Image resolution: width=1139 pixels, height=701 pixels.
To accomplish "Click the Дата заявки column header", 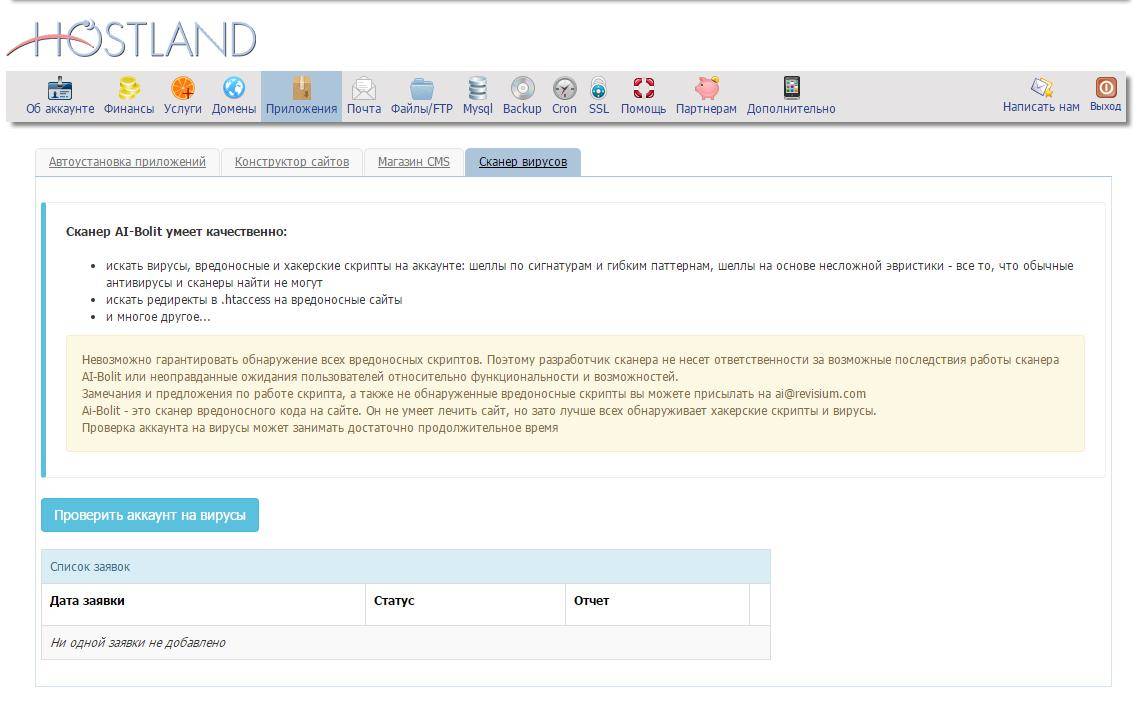I will point(87,601).
